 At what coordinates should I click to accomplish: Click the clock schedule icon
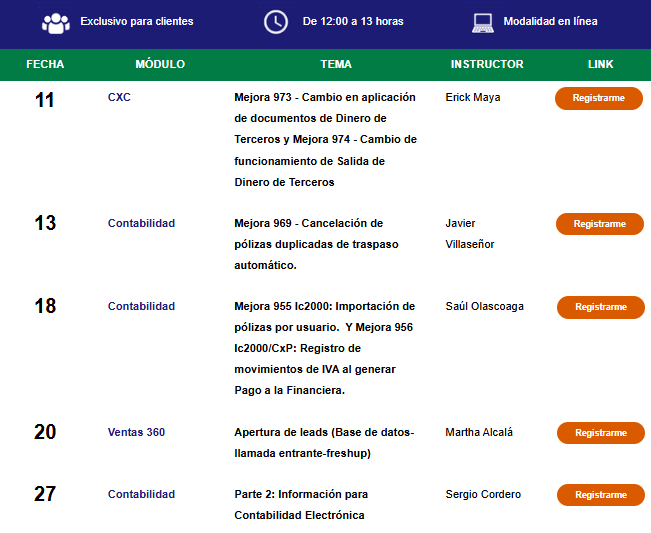[x=276, y=22]
